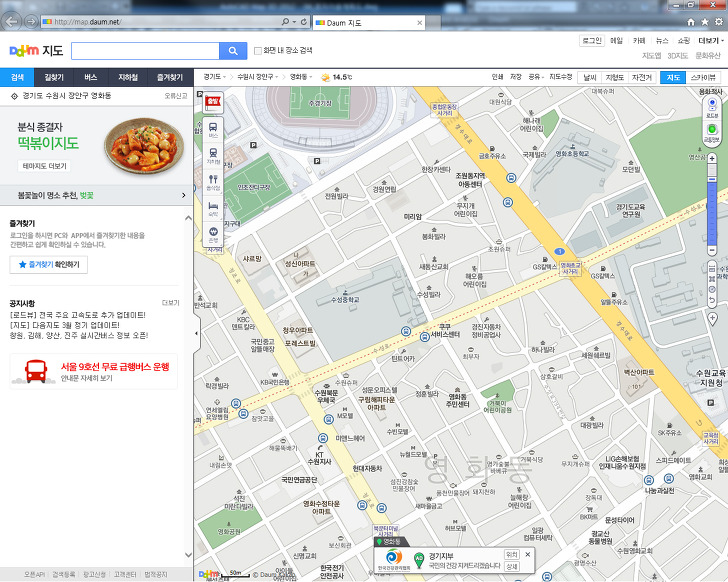Show banks with the won symbol icon

click(x=213, y=234)
